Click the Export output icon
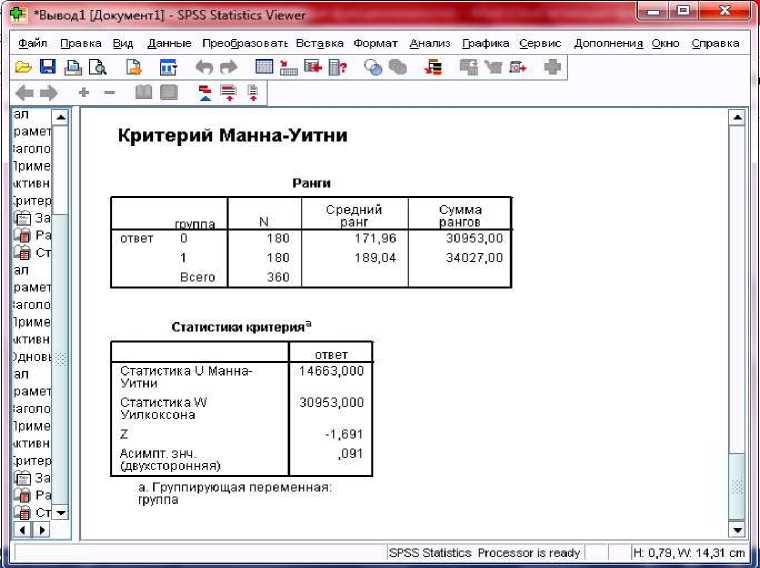 (x=134, y=67)
